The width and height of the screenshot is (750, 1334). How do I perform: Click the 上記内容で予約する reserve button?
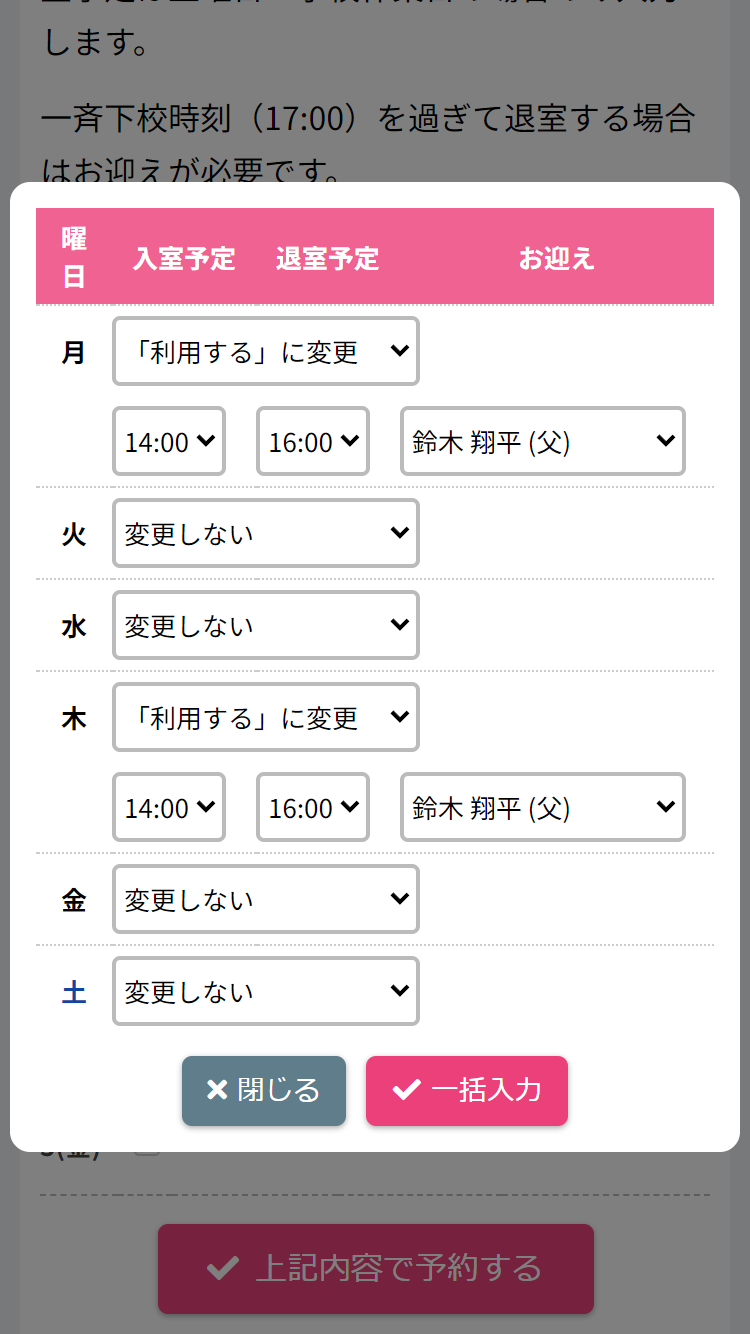376,1268
